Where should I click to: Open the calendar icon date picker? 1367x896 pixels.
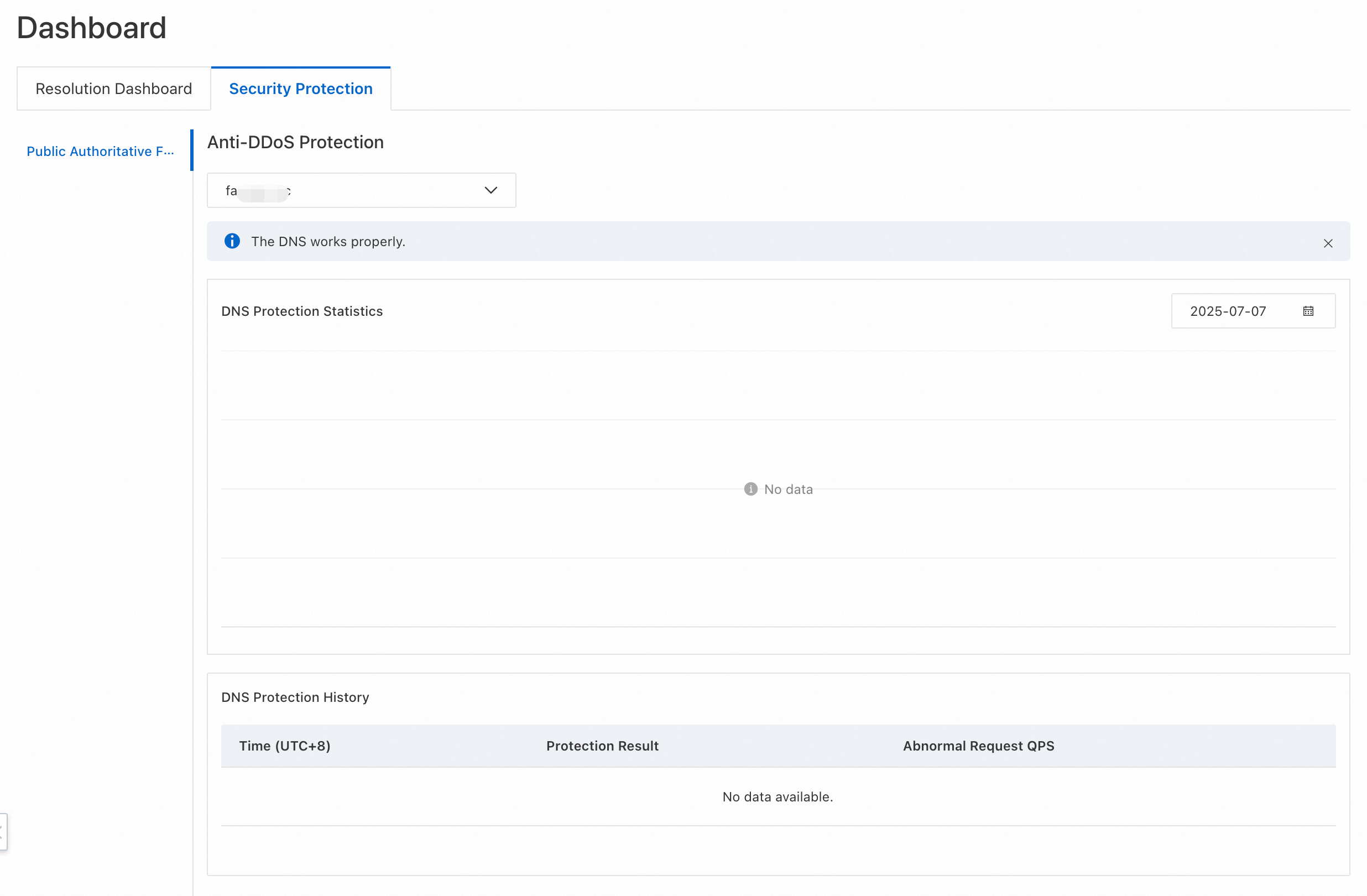pyautogui.click(x=1308, y=311)
